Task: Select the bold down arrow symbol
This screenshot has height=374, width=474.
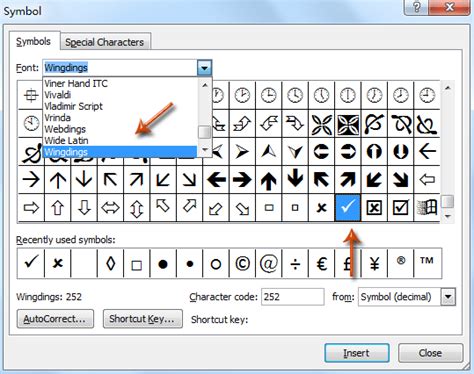Action: (295, 180)
